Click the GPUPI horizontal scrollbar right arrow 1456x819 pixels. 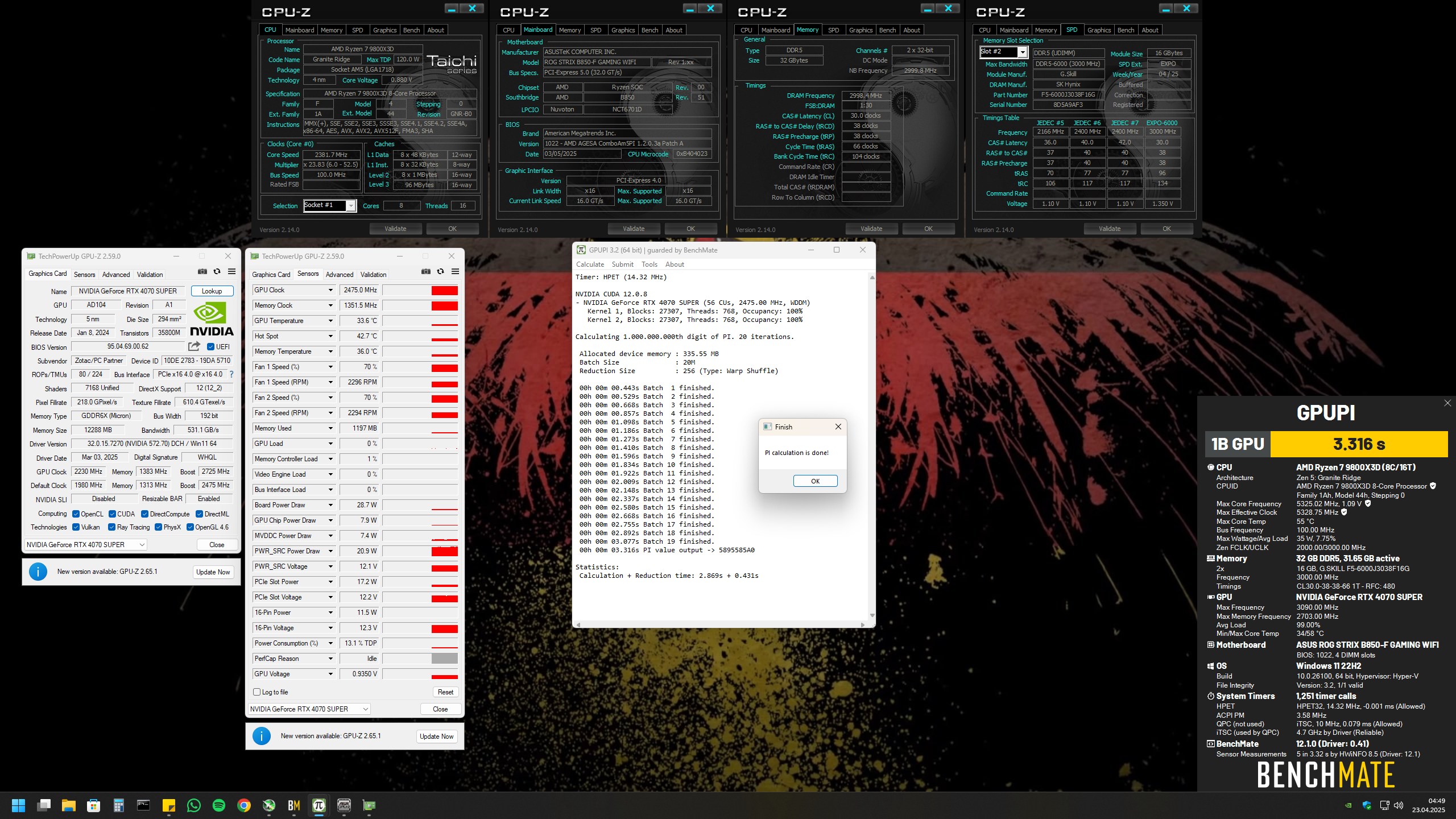coord(863,624)
